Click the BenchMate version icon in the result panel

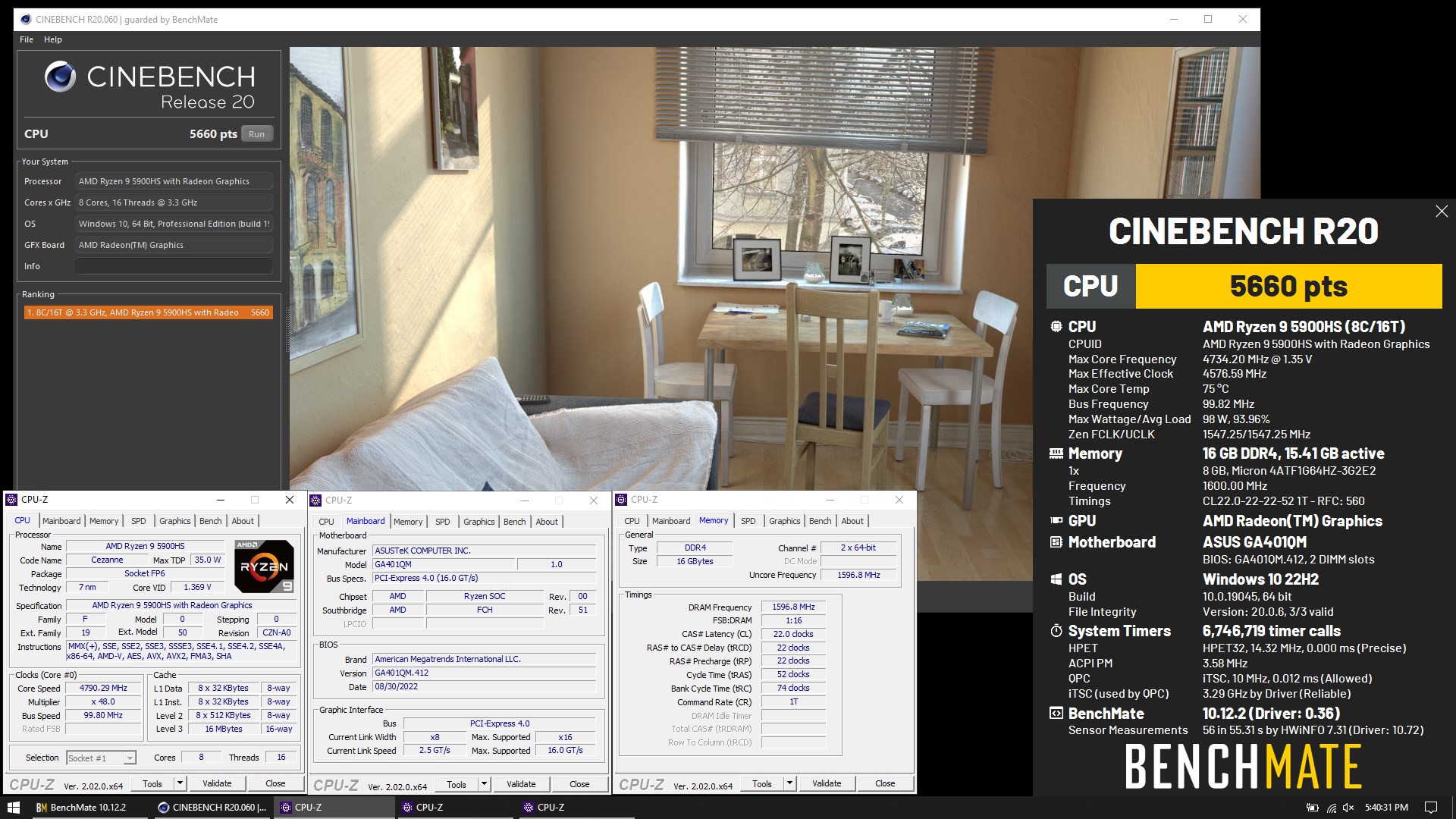(1056, 714)
